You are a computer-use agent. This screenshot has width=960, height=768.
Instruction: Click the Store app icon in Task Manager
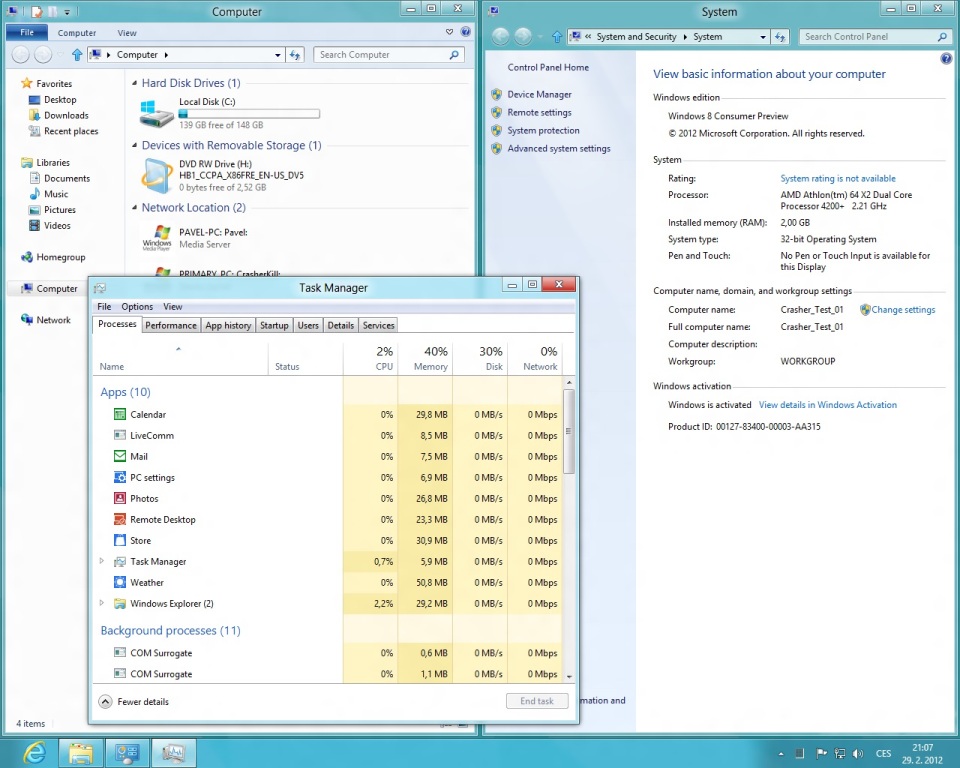119,540
